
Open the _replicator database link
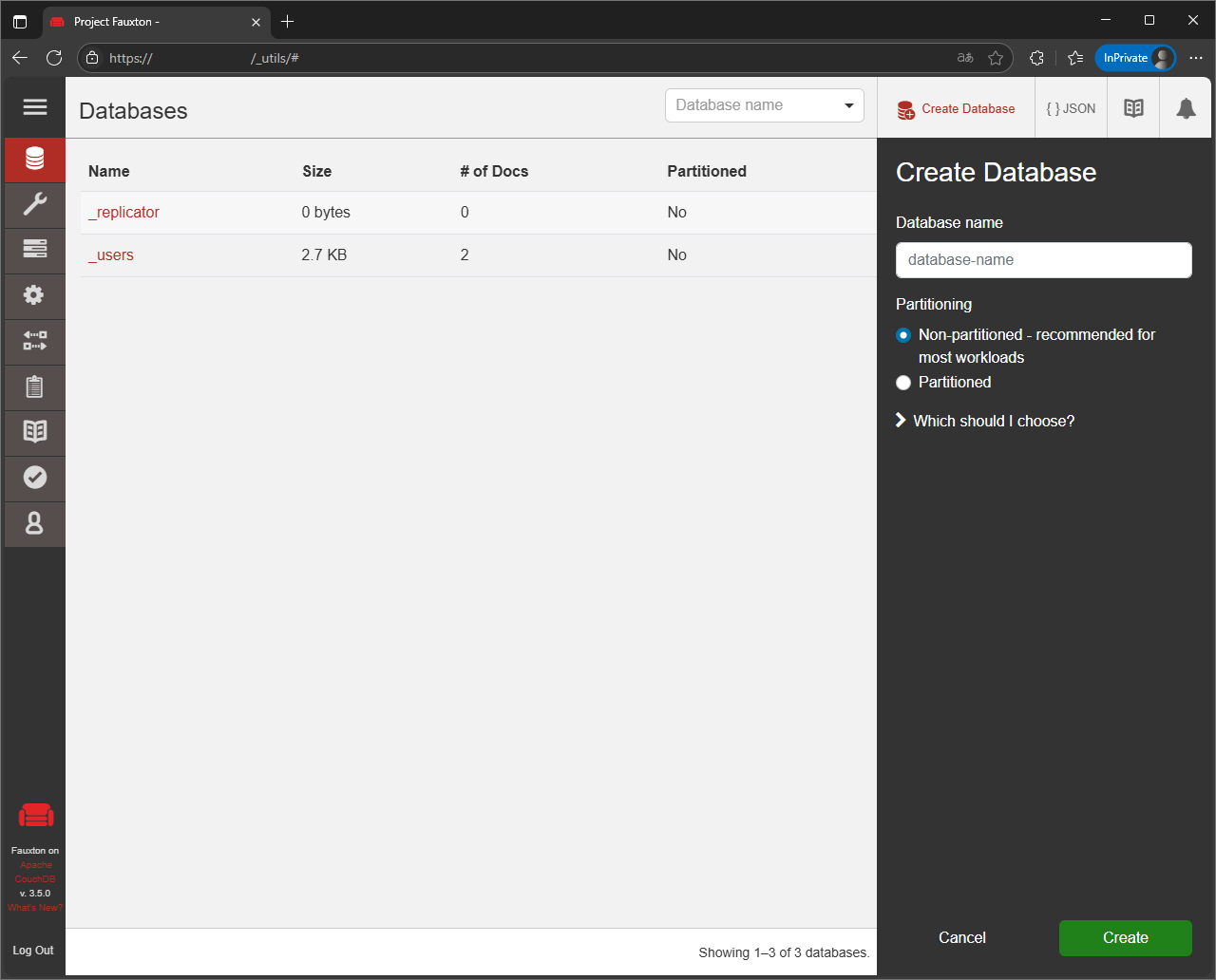coord(123,212)
